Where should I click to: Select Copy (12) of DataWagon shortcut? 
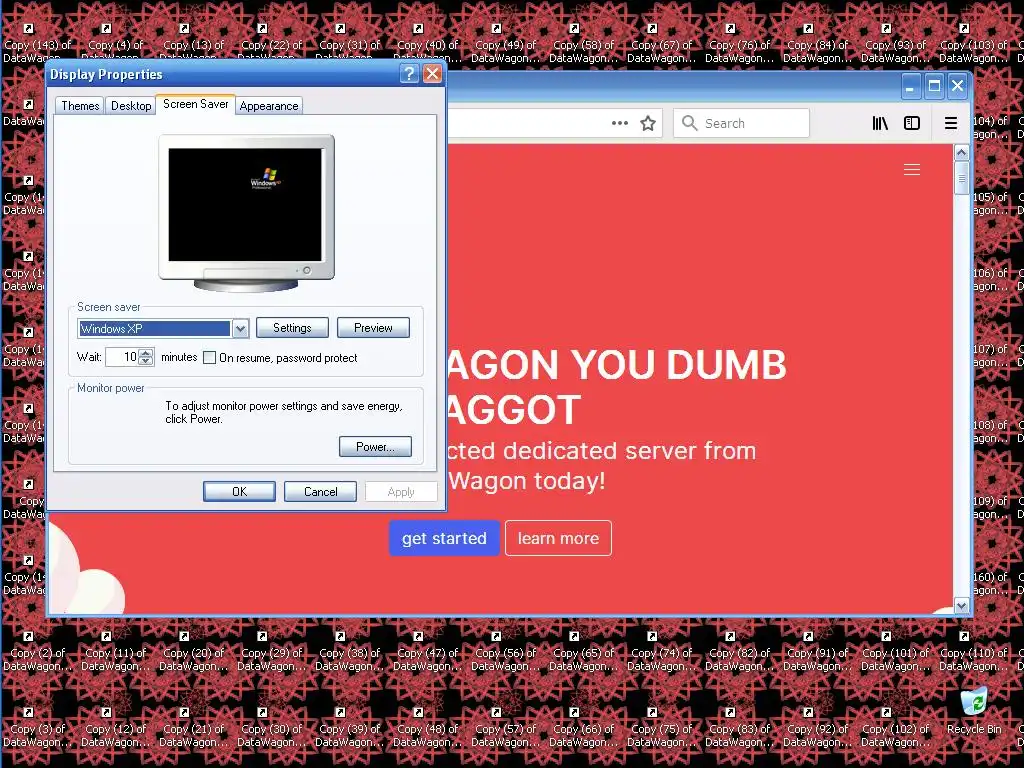[x=115, y=727]
